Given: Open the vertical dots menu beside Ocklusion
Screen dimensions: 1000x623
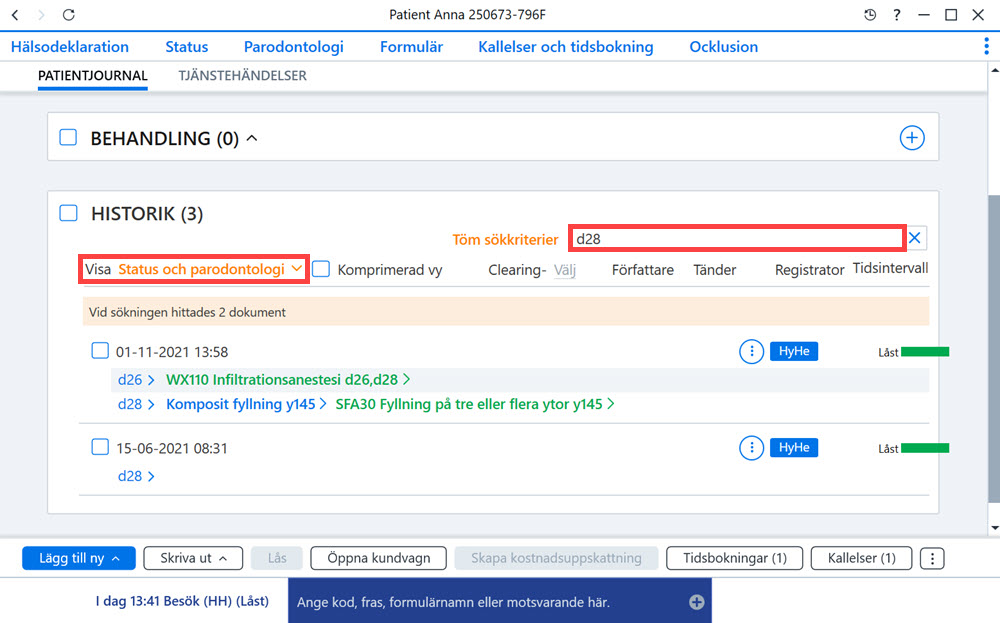Looking at the screenshot, I should [x=987, y=46].
